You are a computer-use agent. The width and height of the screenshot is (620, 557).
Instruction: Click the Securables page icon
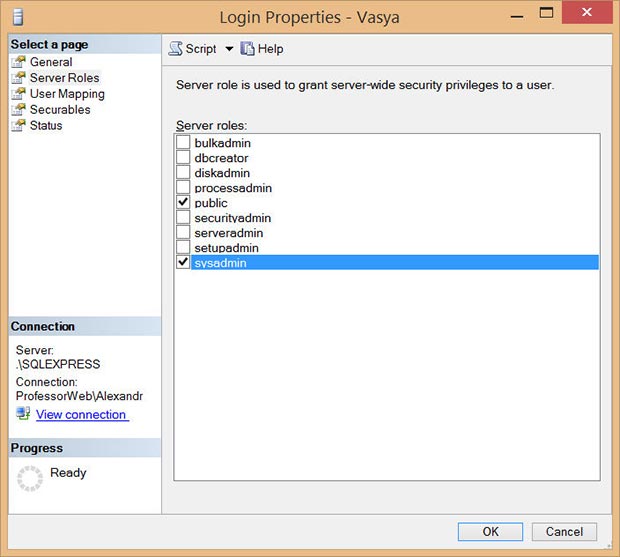tap(18, 109)
